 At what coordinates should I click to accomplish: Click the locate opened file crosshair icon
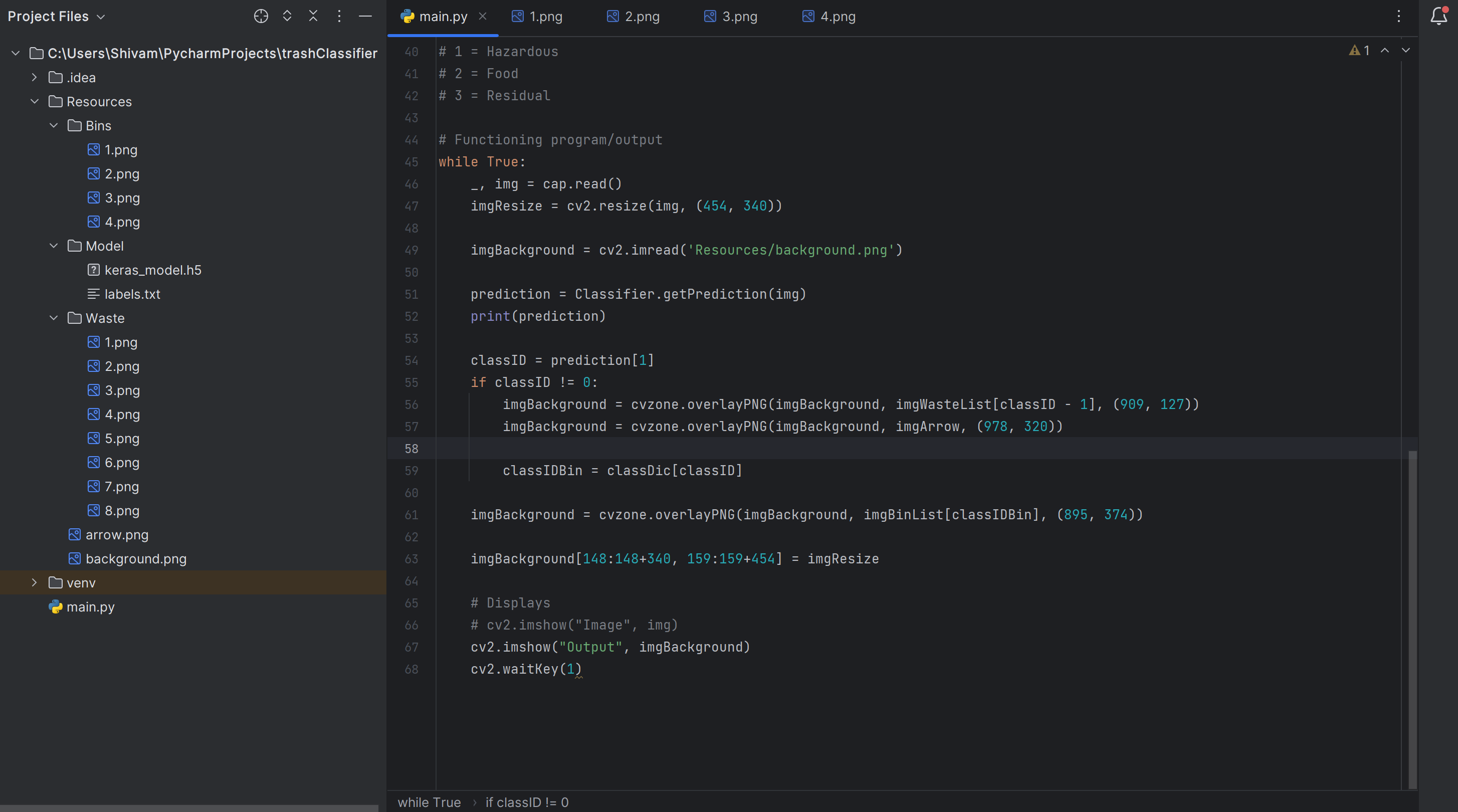(260, 17)
